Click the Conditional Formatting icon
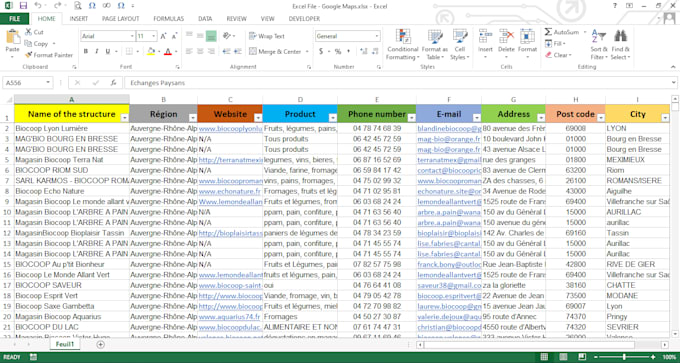The width and height of the screenshot is (680, 363). coord(403,36)
